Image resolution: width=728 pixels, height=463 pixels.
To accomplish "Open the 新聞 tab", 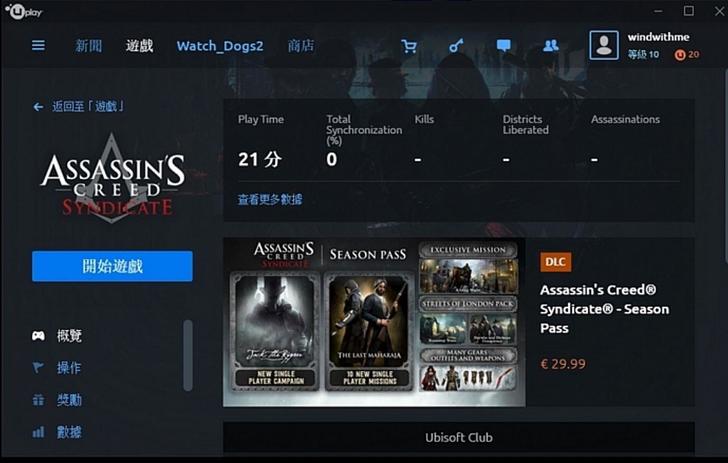I will (88, 46).
